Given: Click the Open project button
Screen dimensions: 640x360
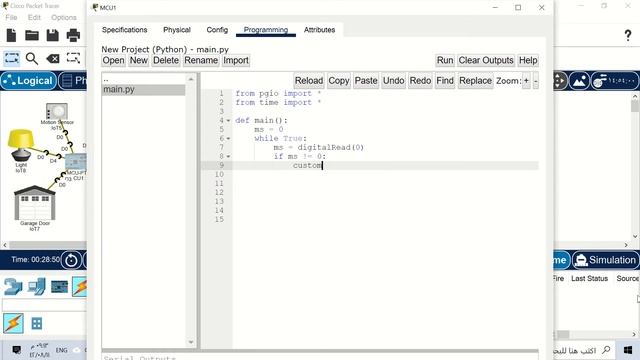Looking at the screenshot, I should pyautogui.click(x=113, y=60).
